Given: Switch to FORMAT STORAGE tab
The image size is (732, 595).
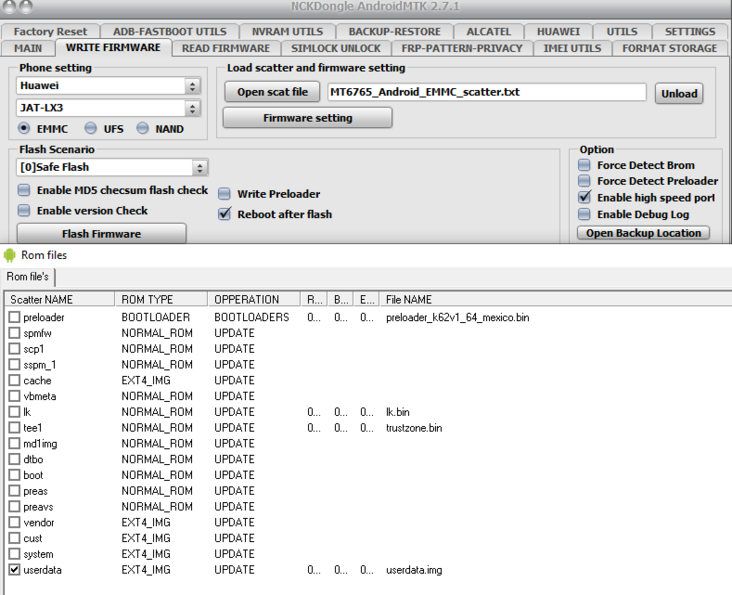Looking at the screenshot, I should pyautogui.click(x=669, y=48).
